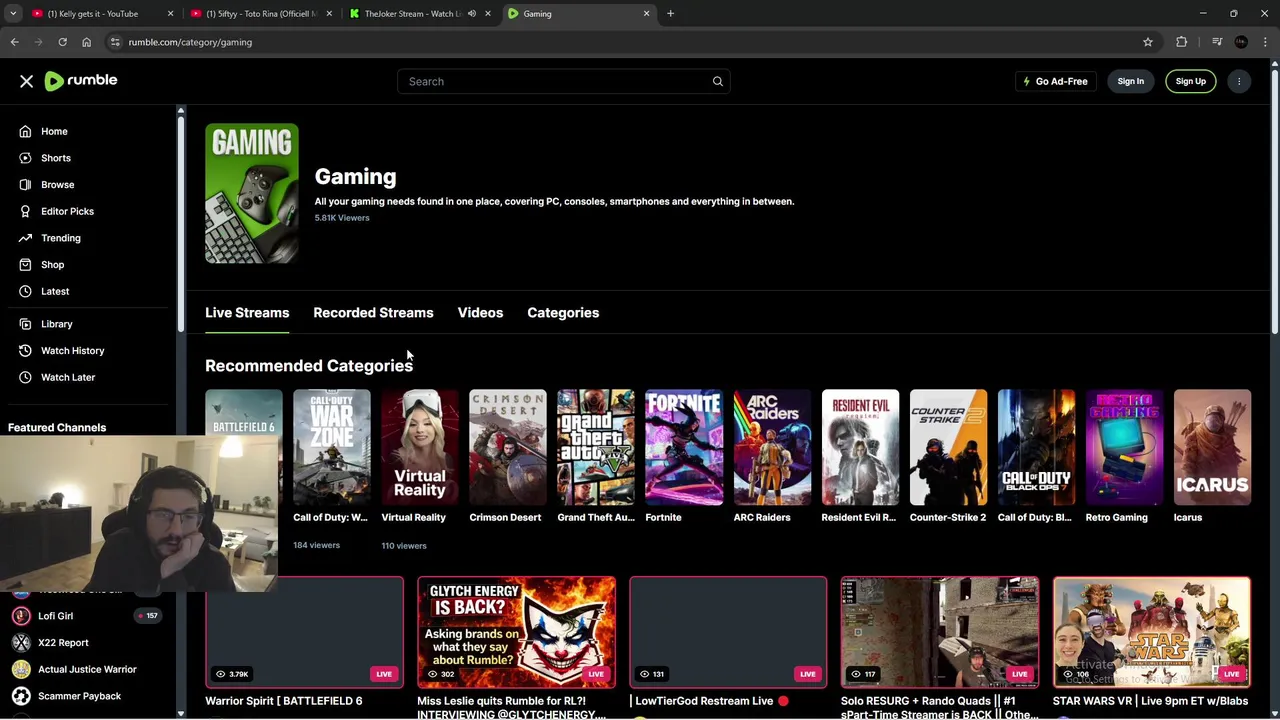The image size is (1280, 720).
Task: Open a new browser tab
Action: coord(671,13)
